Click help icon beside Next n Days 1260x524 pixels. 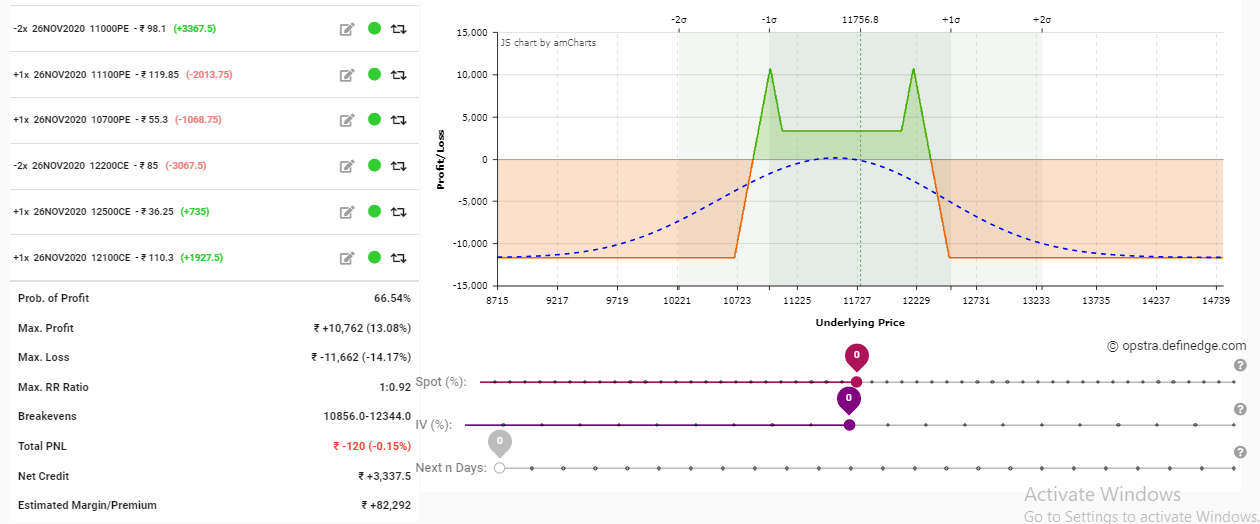click(1240, 452)
